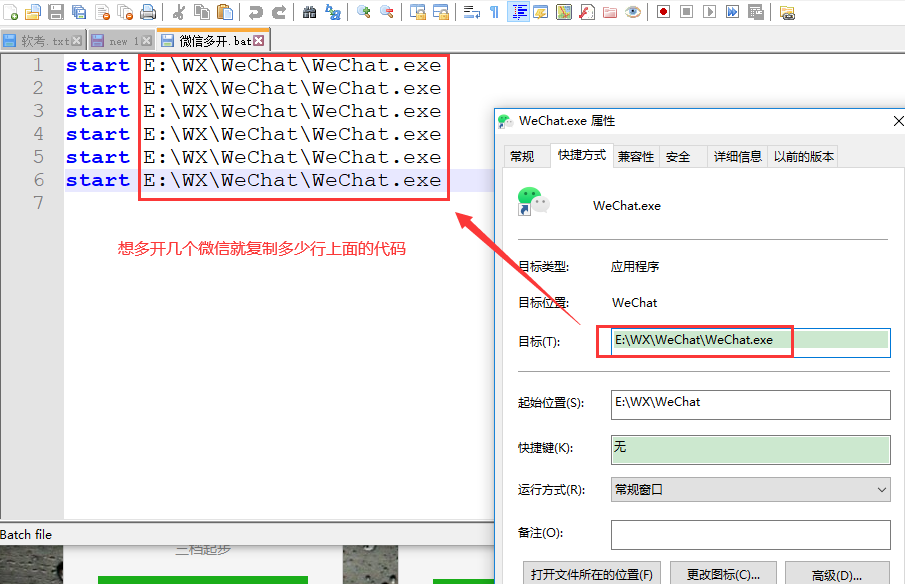Redo the last undone edit
This screenshot has width=905, height=584.
point(279,12)
